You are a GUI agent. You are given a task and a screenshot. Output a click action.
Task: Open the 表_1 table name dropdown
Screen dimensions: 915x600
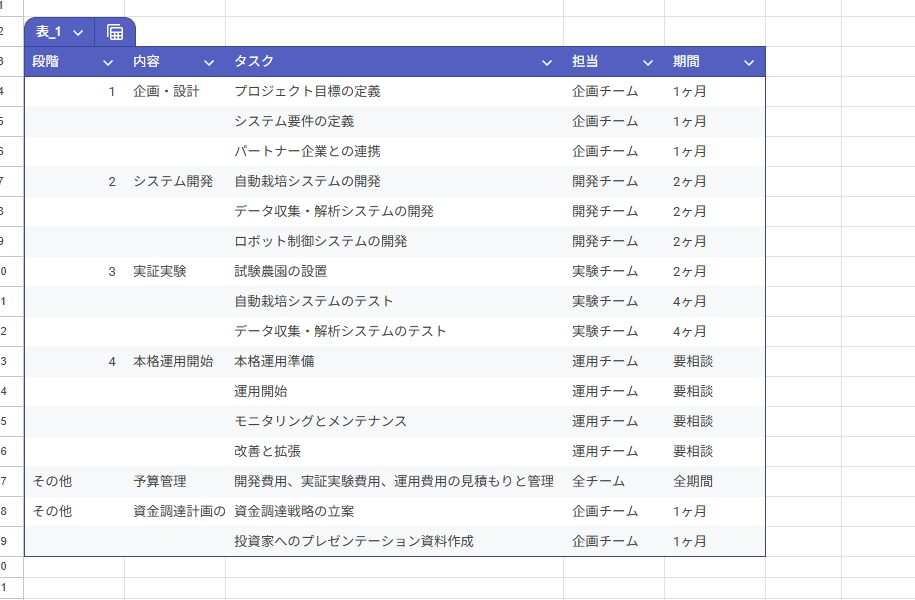[x=78, y=33]
